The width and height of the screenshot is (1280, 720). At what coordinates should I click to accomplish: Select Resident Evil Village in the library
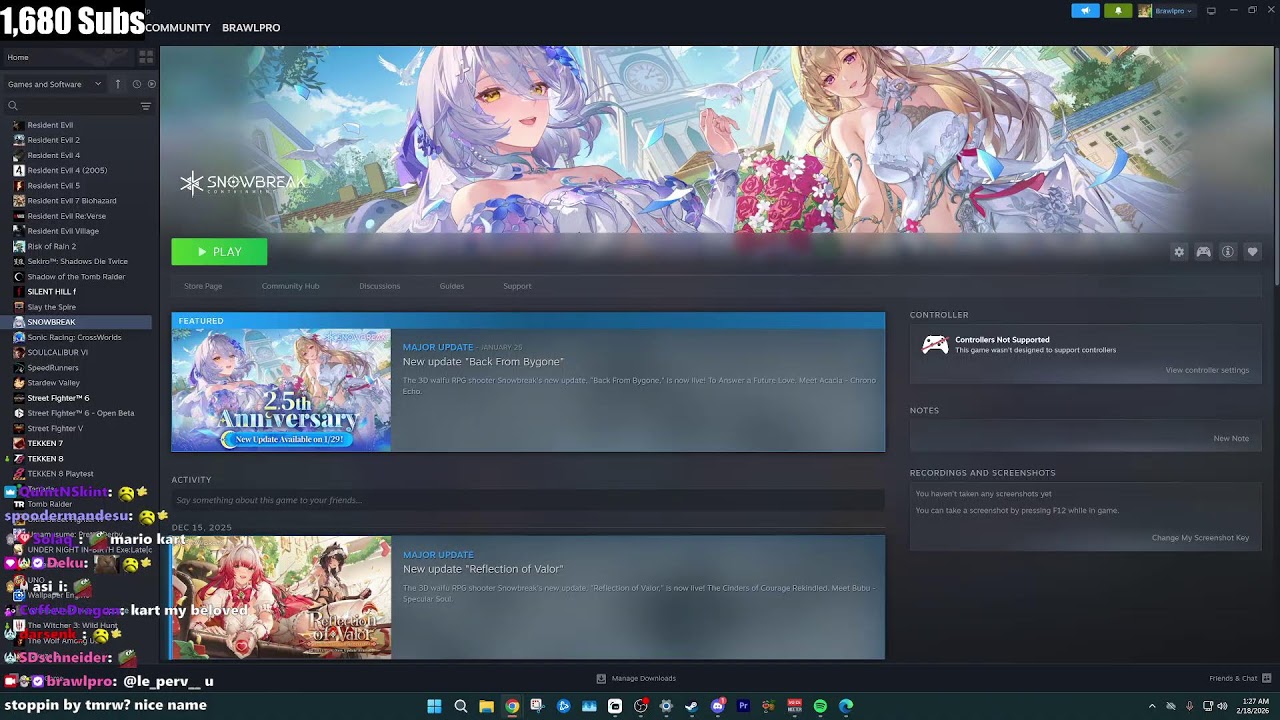63,231
